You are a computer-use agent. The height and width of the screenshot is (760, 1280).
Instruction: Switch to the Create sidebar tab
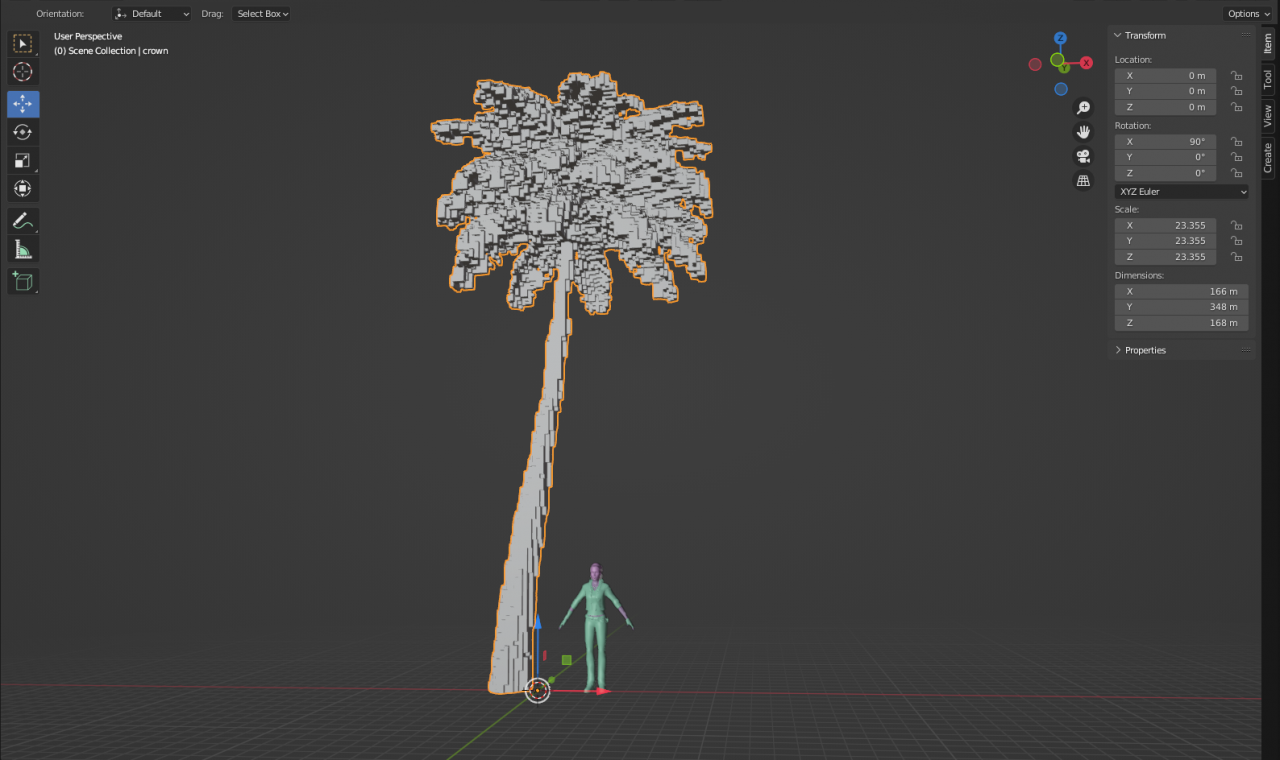(x=1268, y=157)
